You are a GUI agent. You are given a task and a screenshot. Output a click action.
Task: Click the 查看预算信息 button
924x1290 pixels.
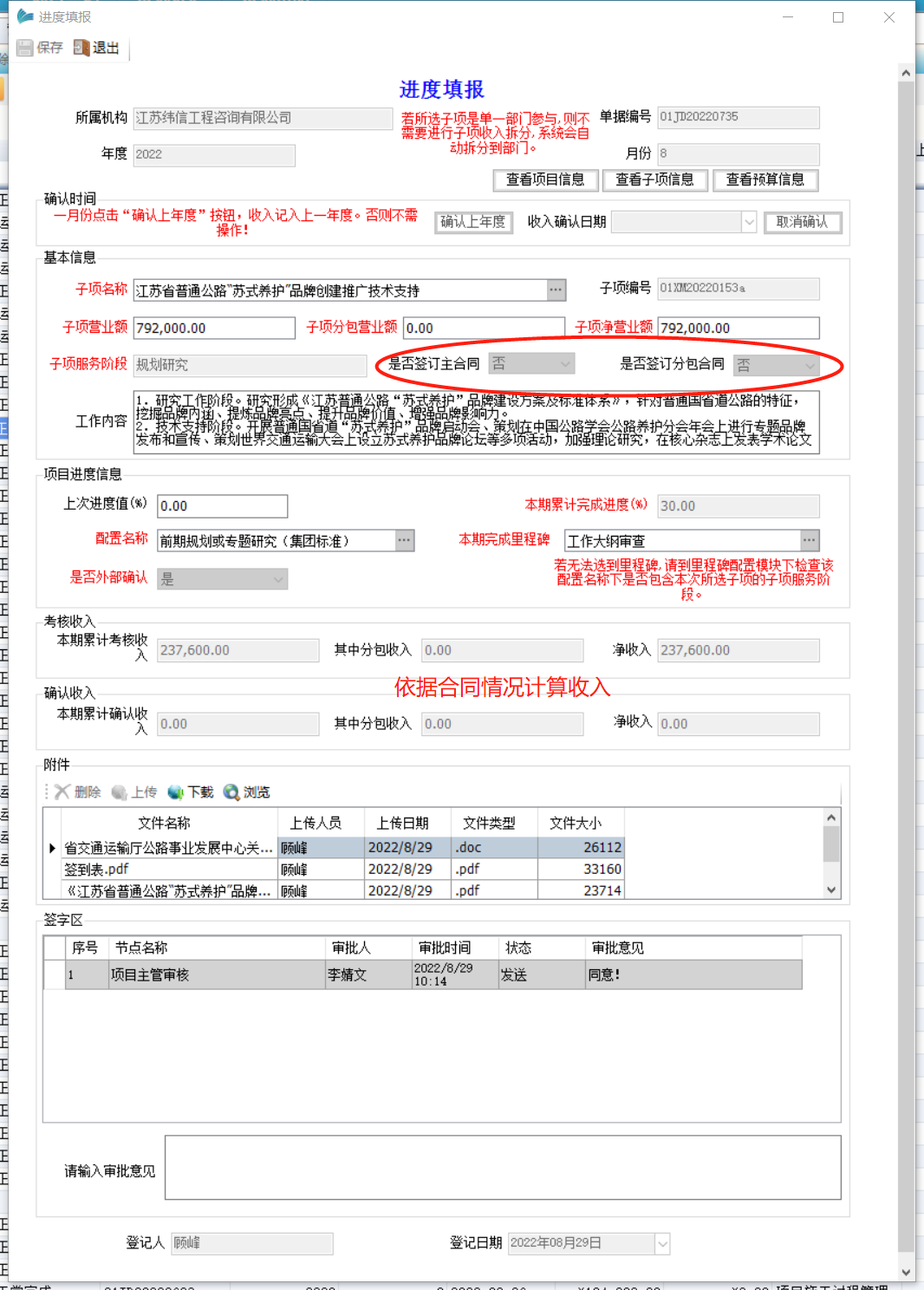tap(765, 179)
